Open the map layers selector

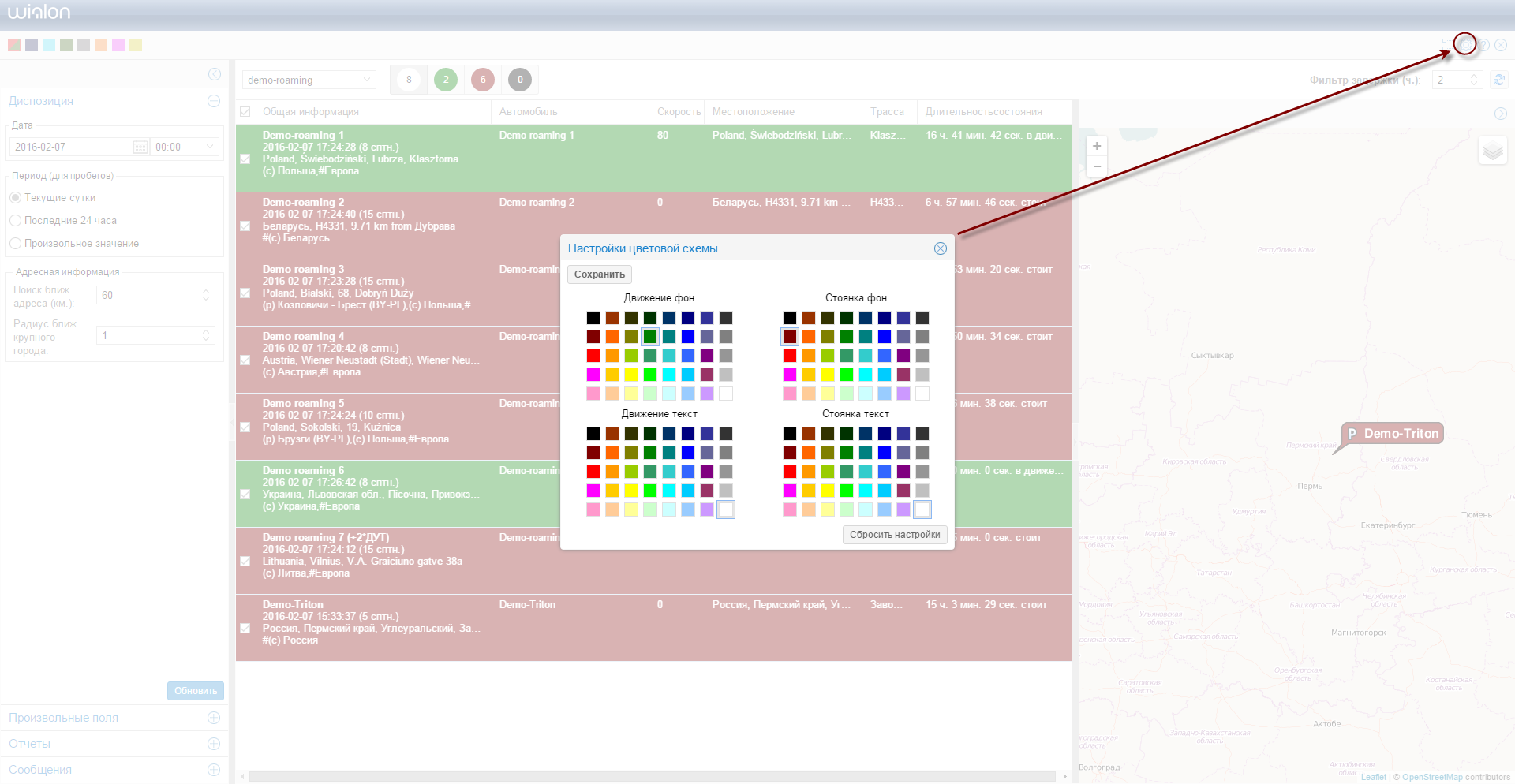1492,151
